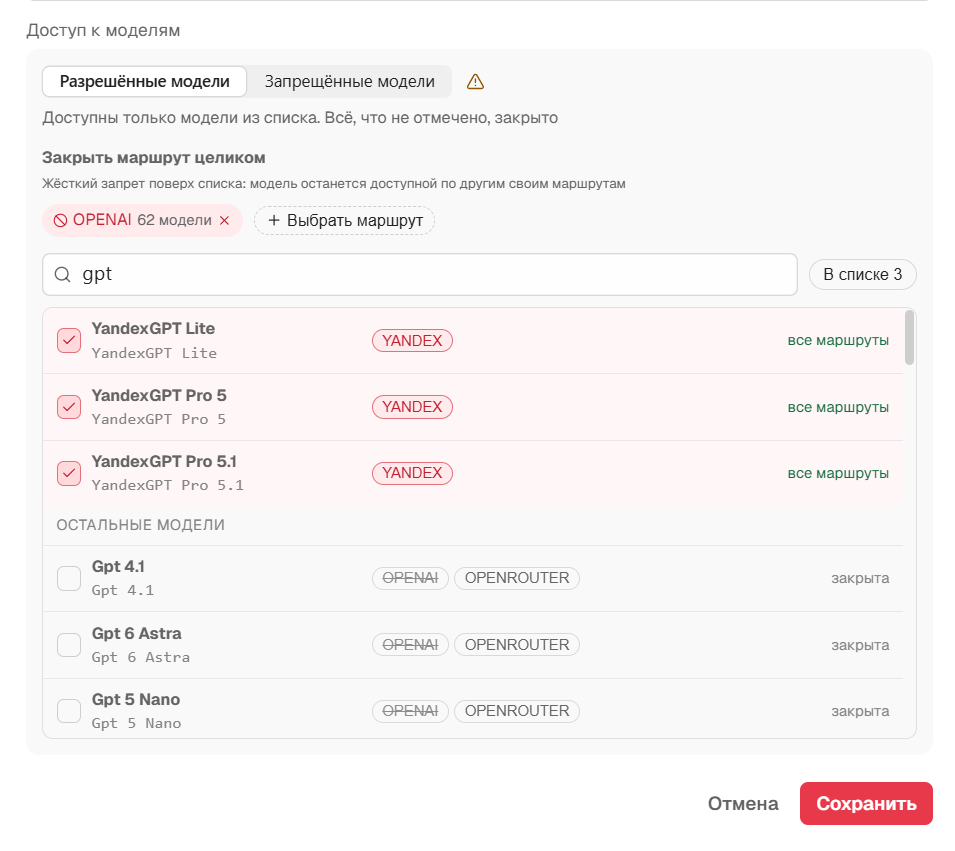Open the Выбрать маршрут route selector
955x851 pixels.
tap(344, 221)
